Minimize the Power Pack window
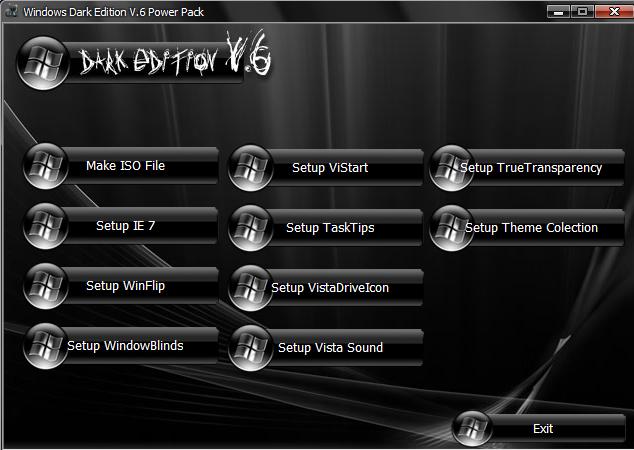This screenshot has height=450, width=634. point(558,11)
